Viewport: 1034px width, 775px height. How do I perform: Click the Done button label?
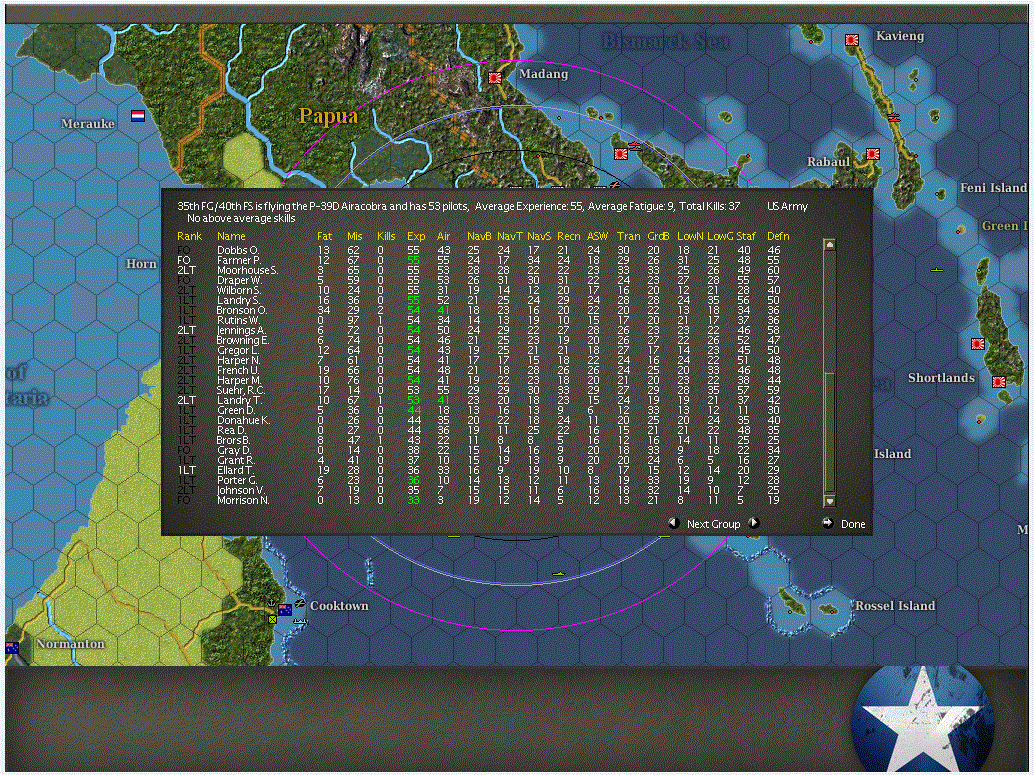pos(853,524)
